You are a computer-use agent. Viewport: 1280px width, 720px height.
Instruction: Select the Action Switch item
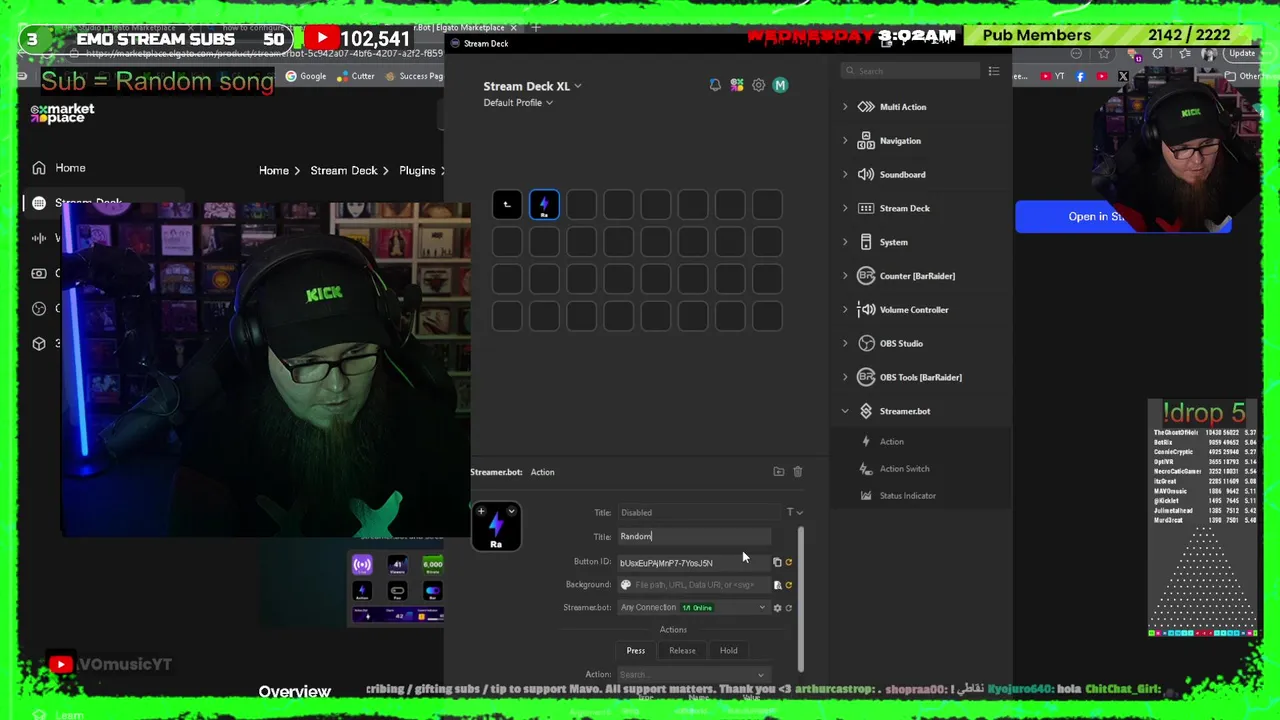[904, 469]
